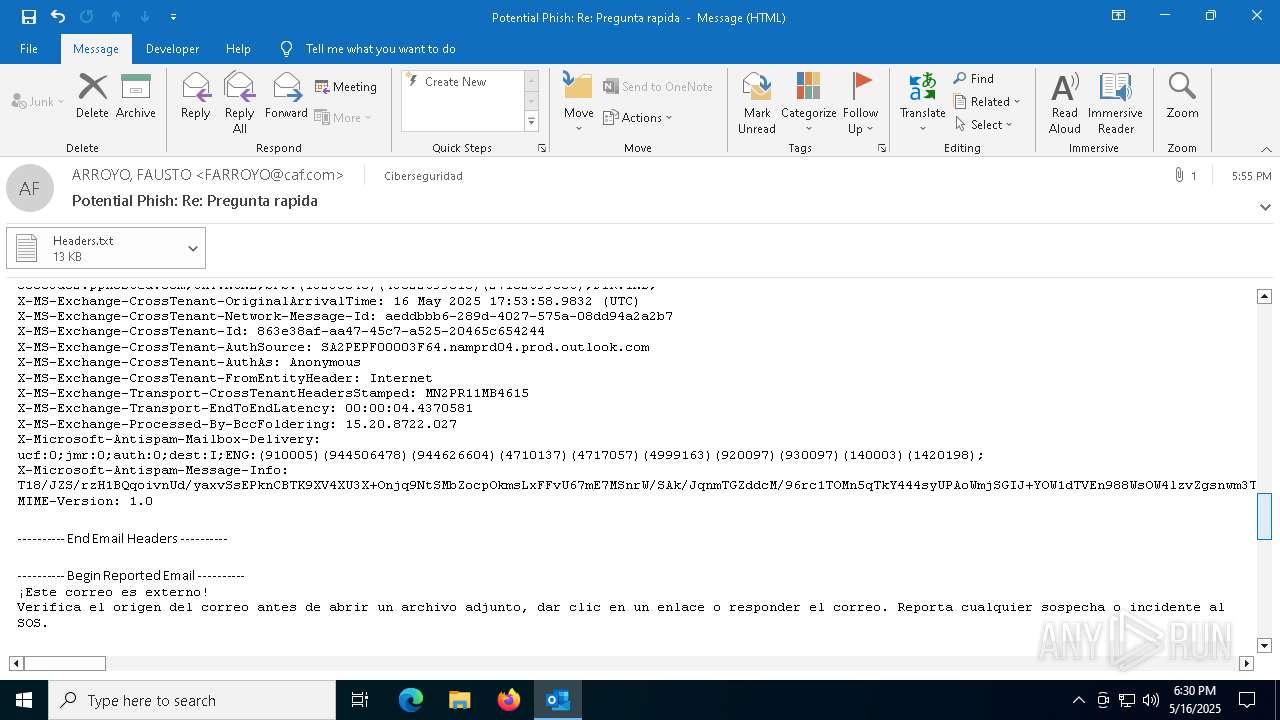
Task: Open the Zoom dialog
Action: pos(1182,96)
